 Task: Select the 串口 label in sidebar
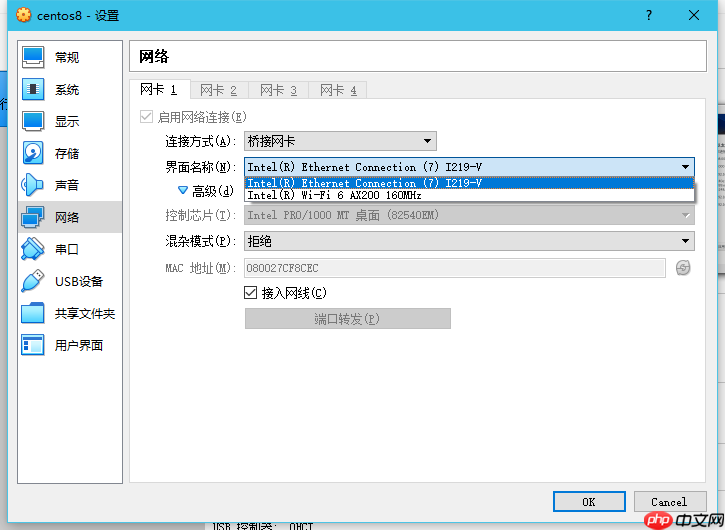(x=67, y=249)
